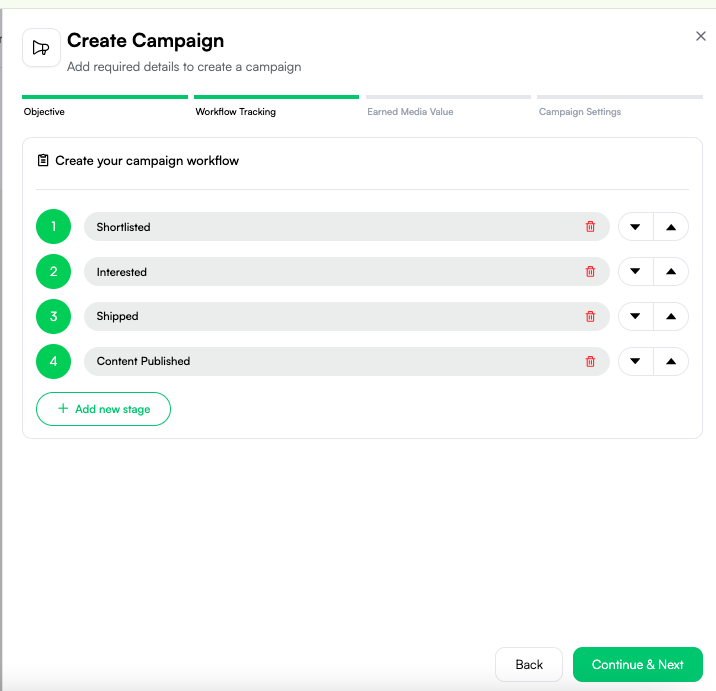
Task: Move Shipped stage down
Action: click(635, 316)
